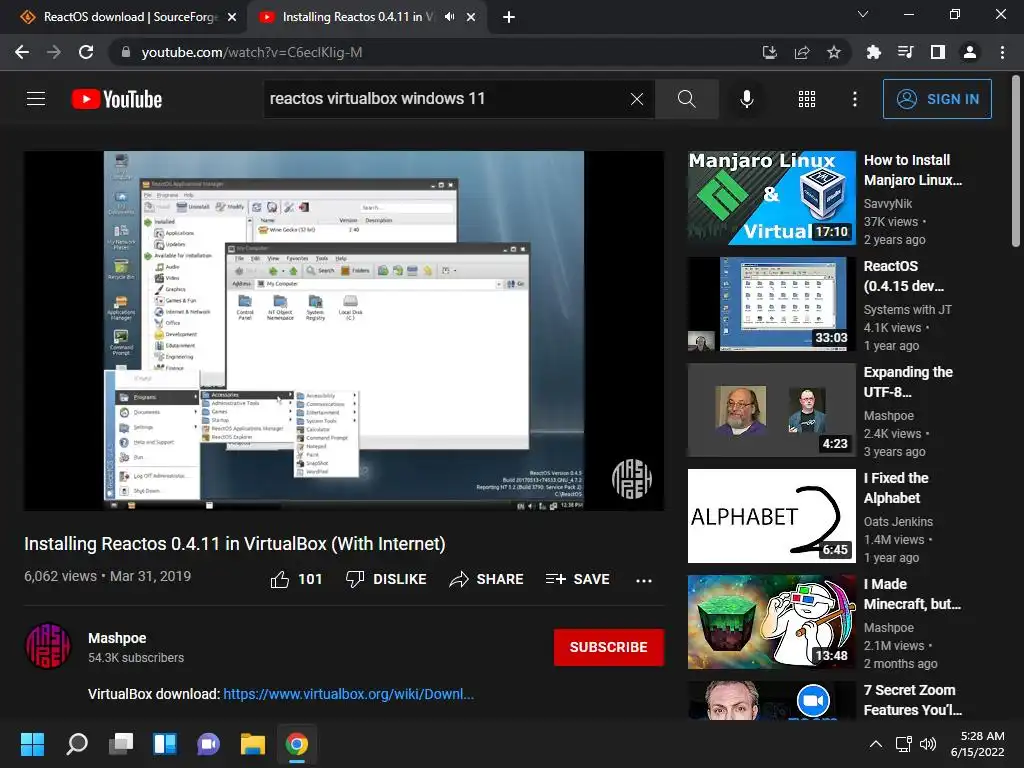
Task: Share this page from address bar
Action: [x=802, y=52]
